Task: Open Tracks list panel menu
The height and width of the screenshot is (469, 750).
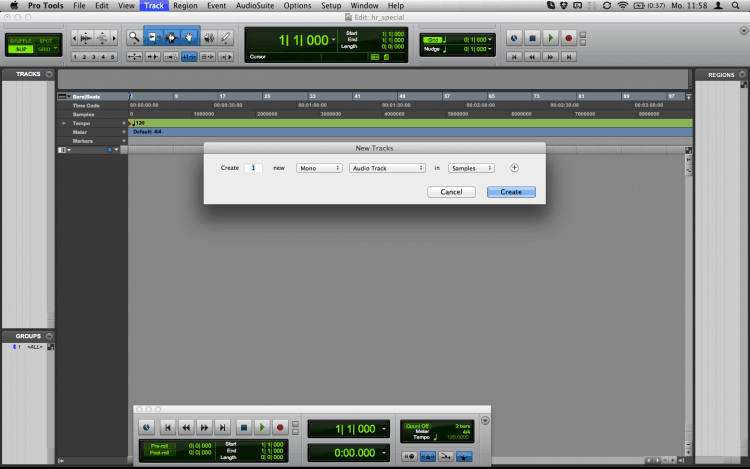Action: tap(49, 74)
